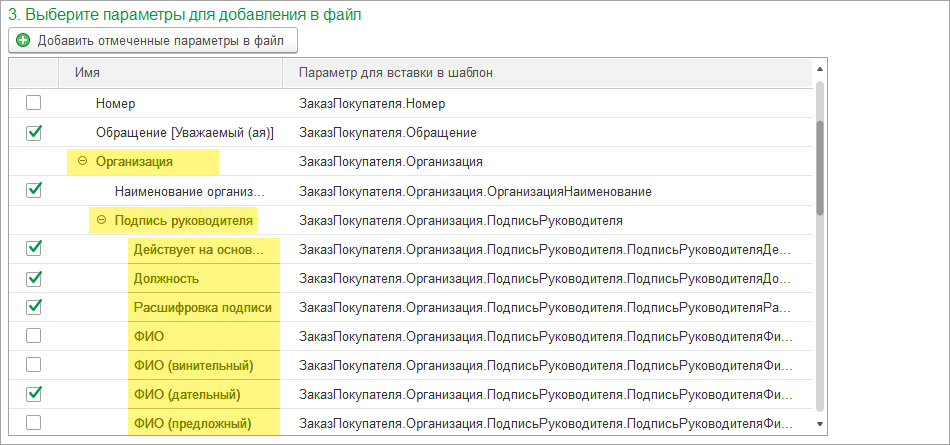Select the ЗаказПокупателя.Номер parameter cell
Viewport: 950px width, 445px height.
click(372, 103)
